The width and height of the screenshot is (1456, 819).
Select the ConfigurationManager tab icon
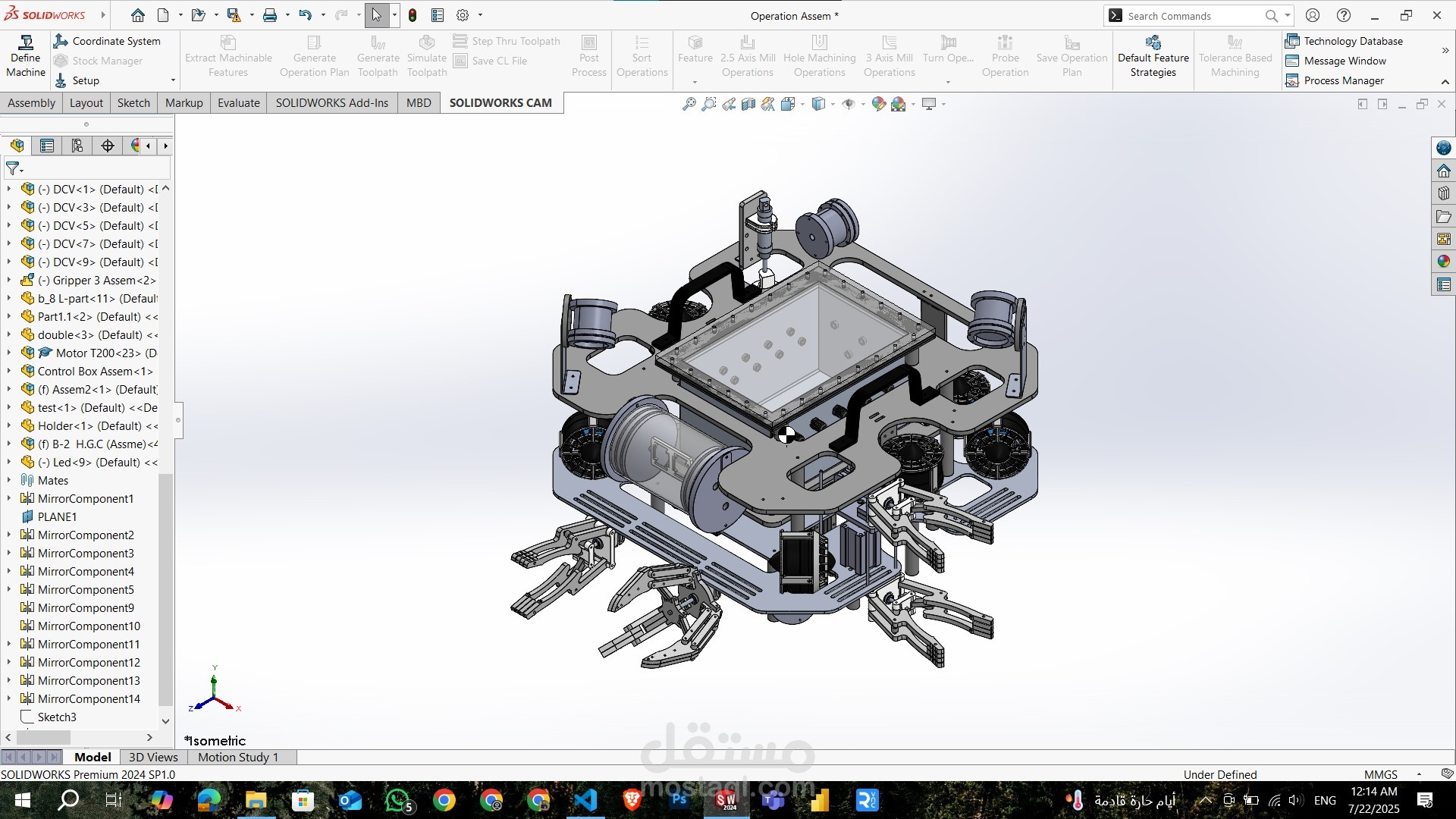77,146
